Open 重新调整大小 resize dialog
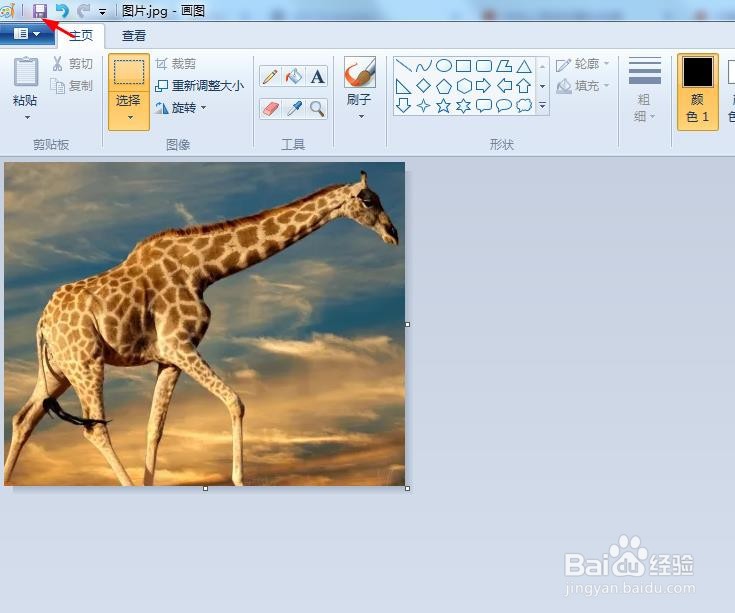 [199, 86]
